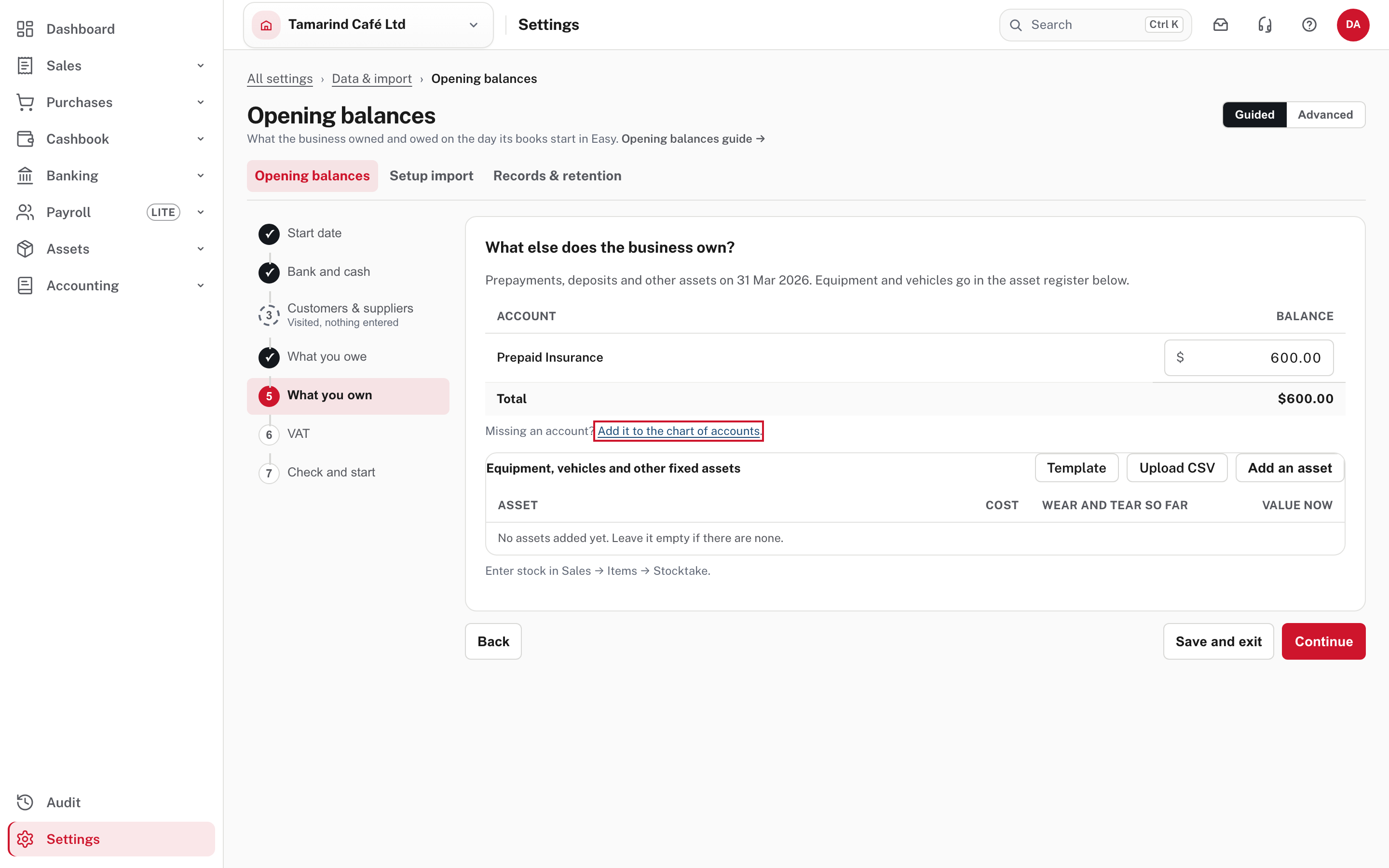Click the Back button

click(493, 641)
